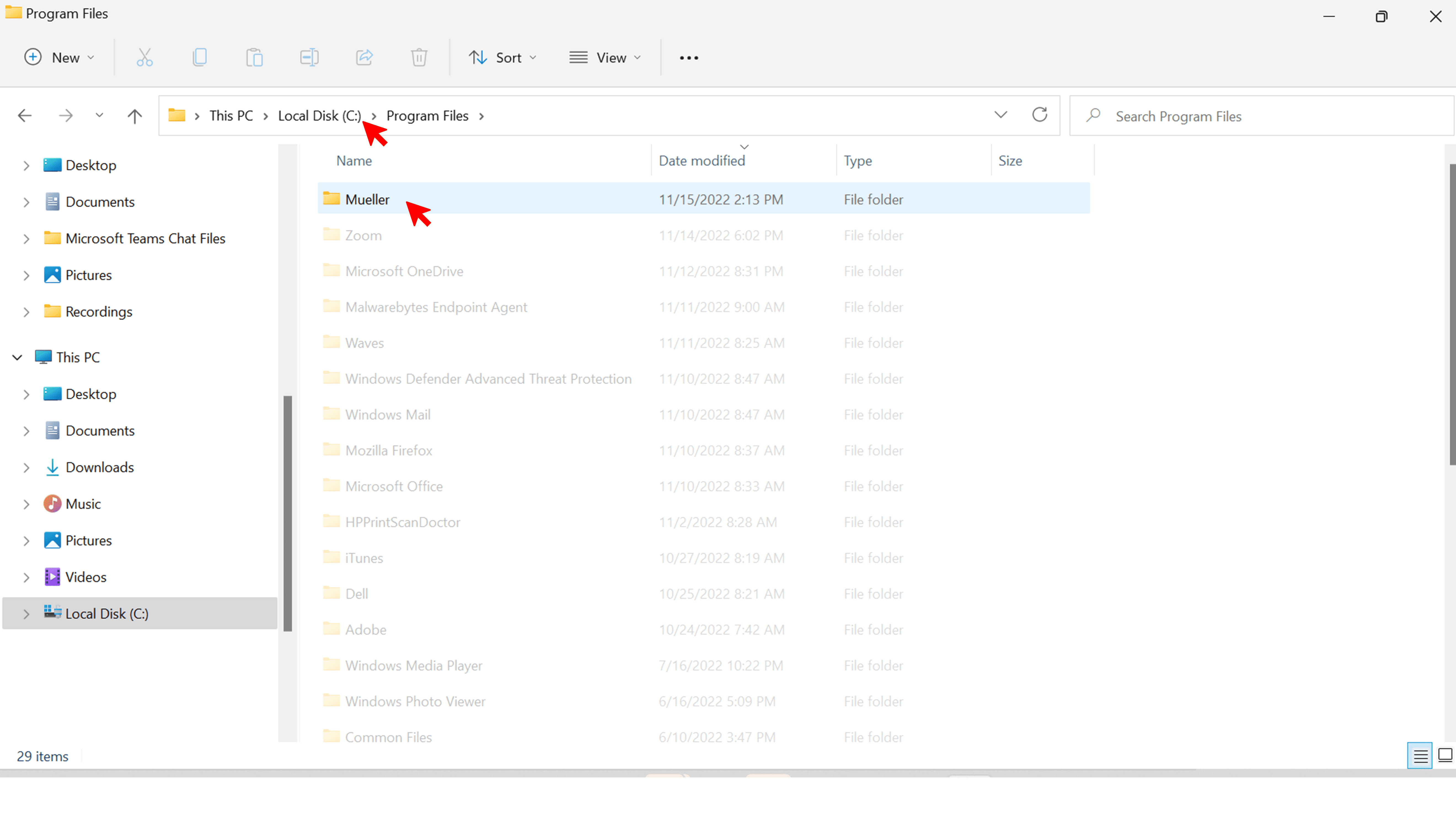Click the Videos icon in sidebar

(52, 577)
